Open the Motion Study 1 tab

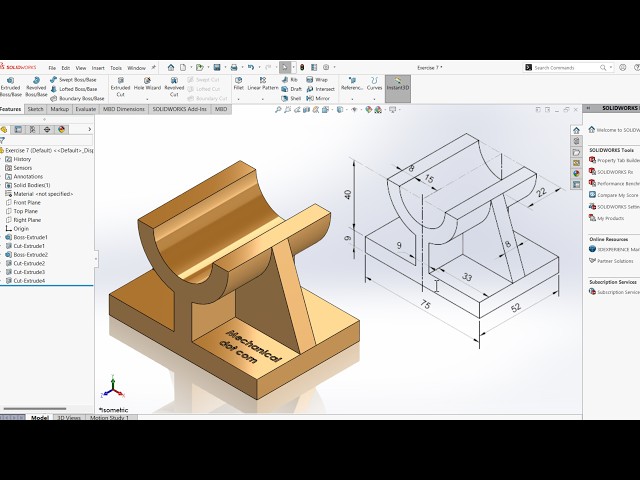pos(109,418)
